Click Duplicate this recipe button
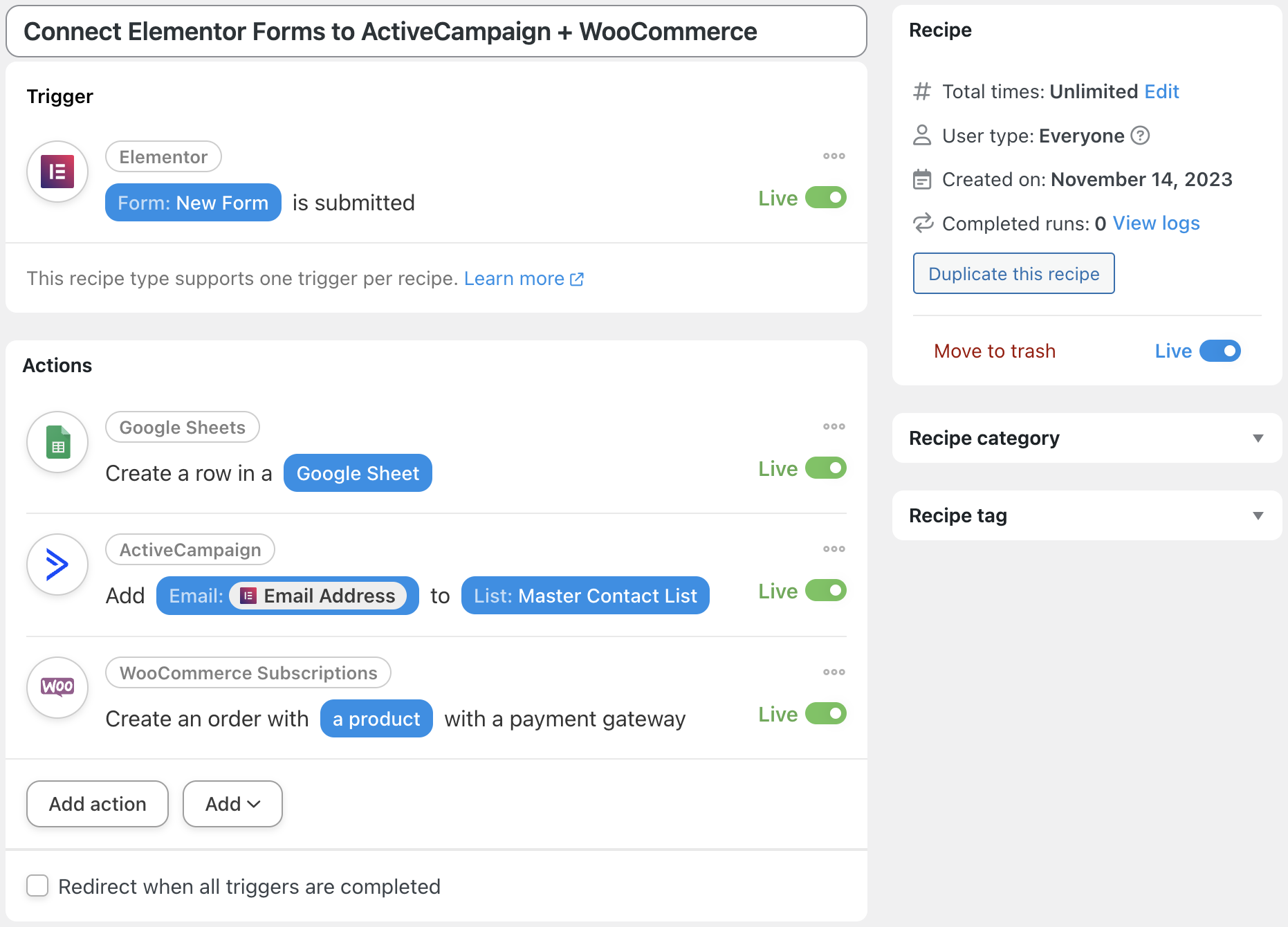The width and height of the screenshot is (1288, 927). coord(1014,274)
